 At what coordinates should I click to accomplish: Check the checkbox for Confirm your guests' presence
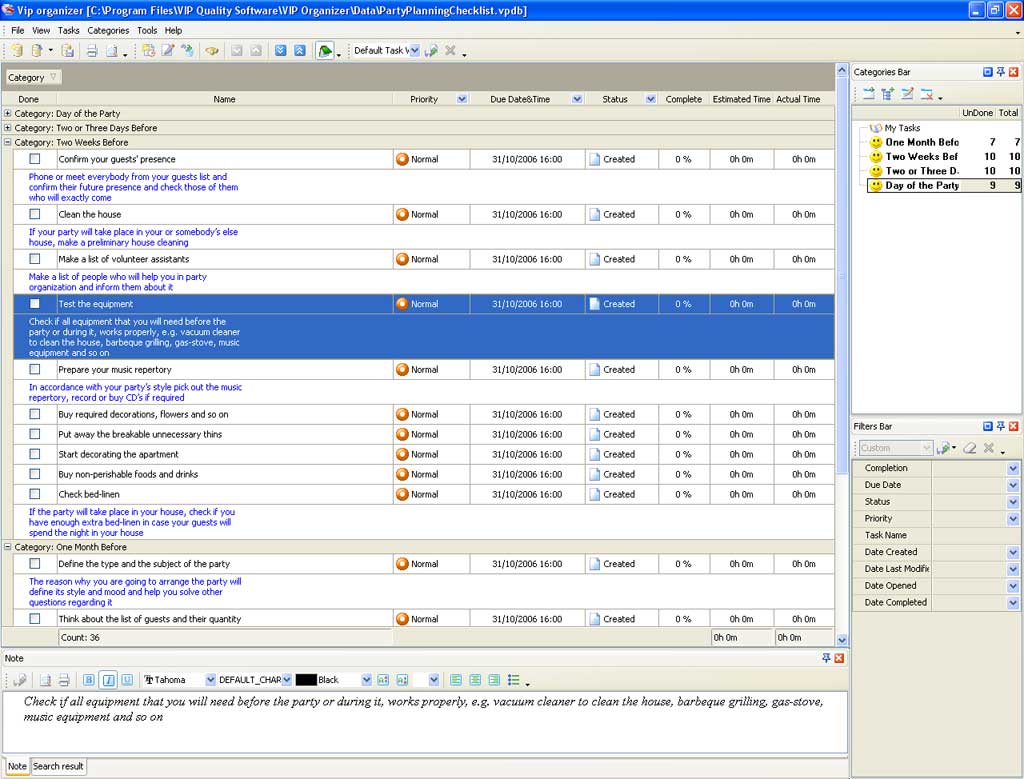pyautogui.click(x=34, y=156)
